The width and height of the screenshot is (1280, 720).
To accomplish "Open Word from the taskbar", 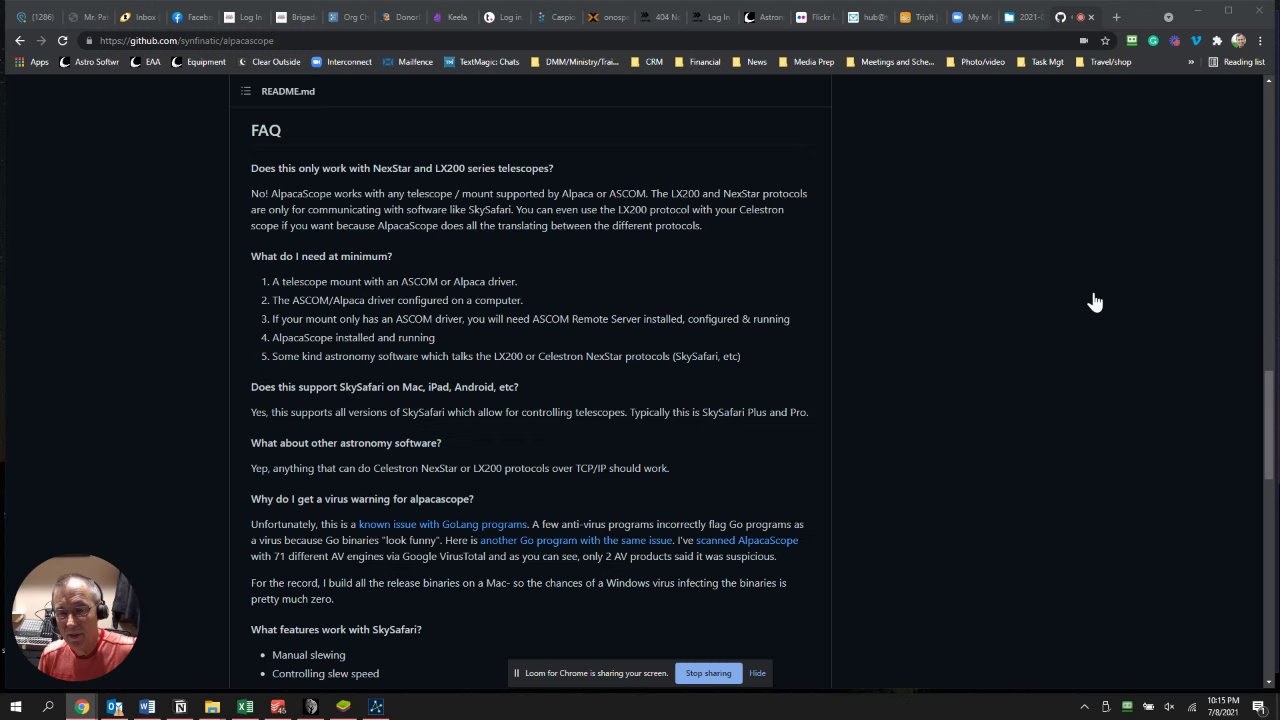I will [x=147, y=707].
